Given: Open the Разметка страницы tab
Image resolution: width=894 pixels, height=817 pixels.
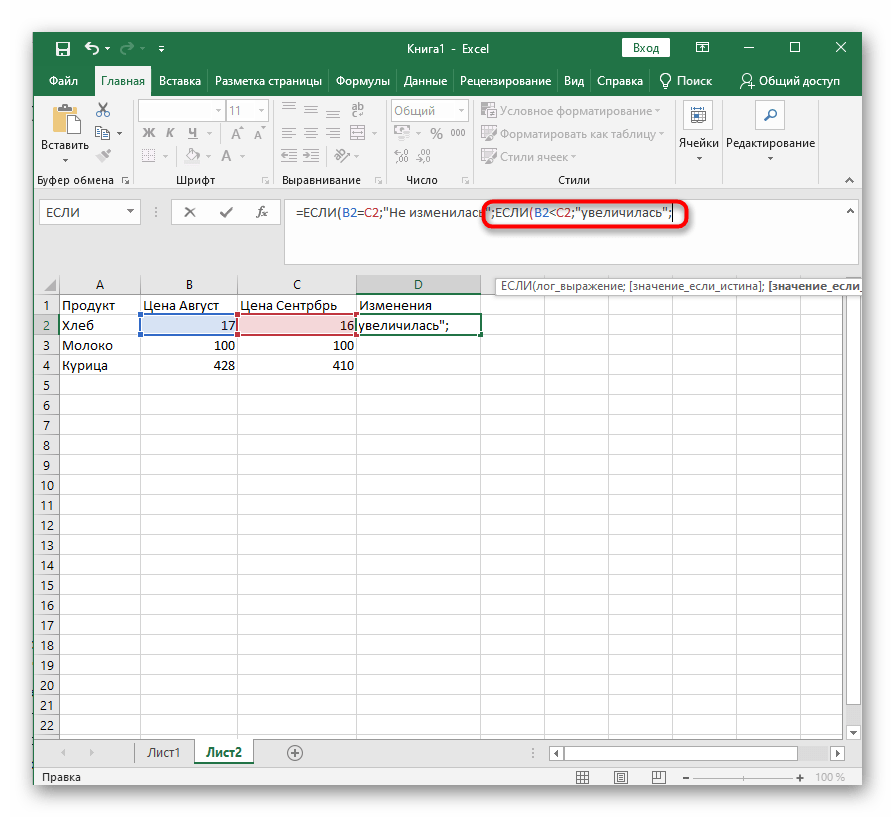Looking at the screenshot, I should [268, 81].
